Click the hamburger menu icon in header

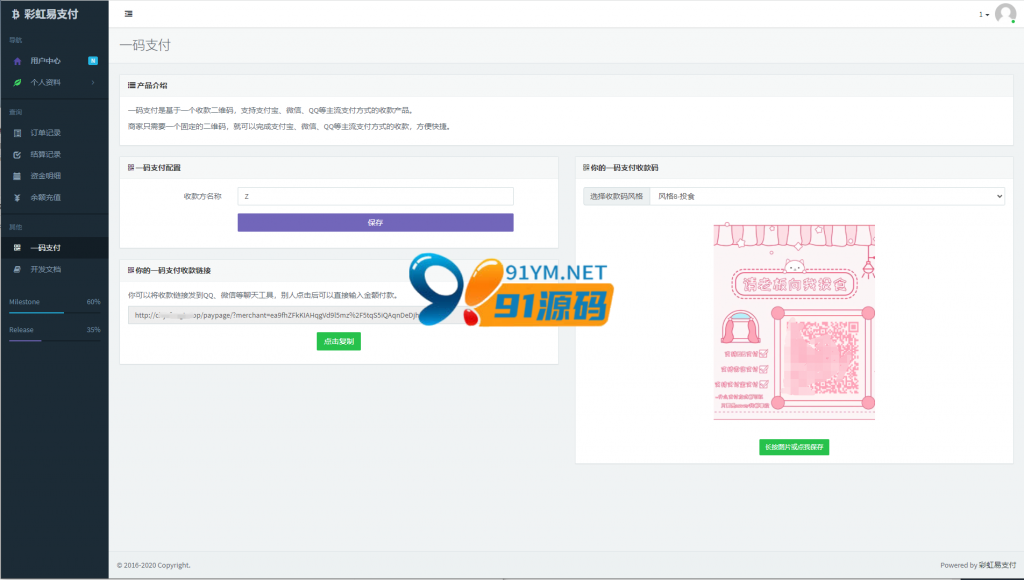129,14
